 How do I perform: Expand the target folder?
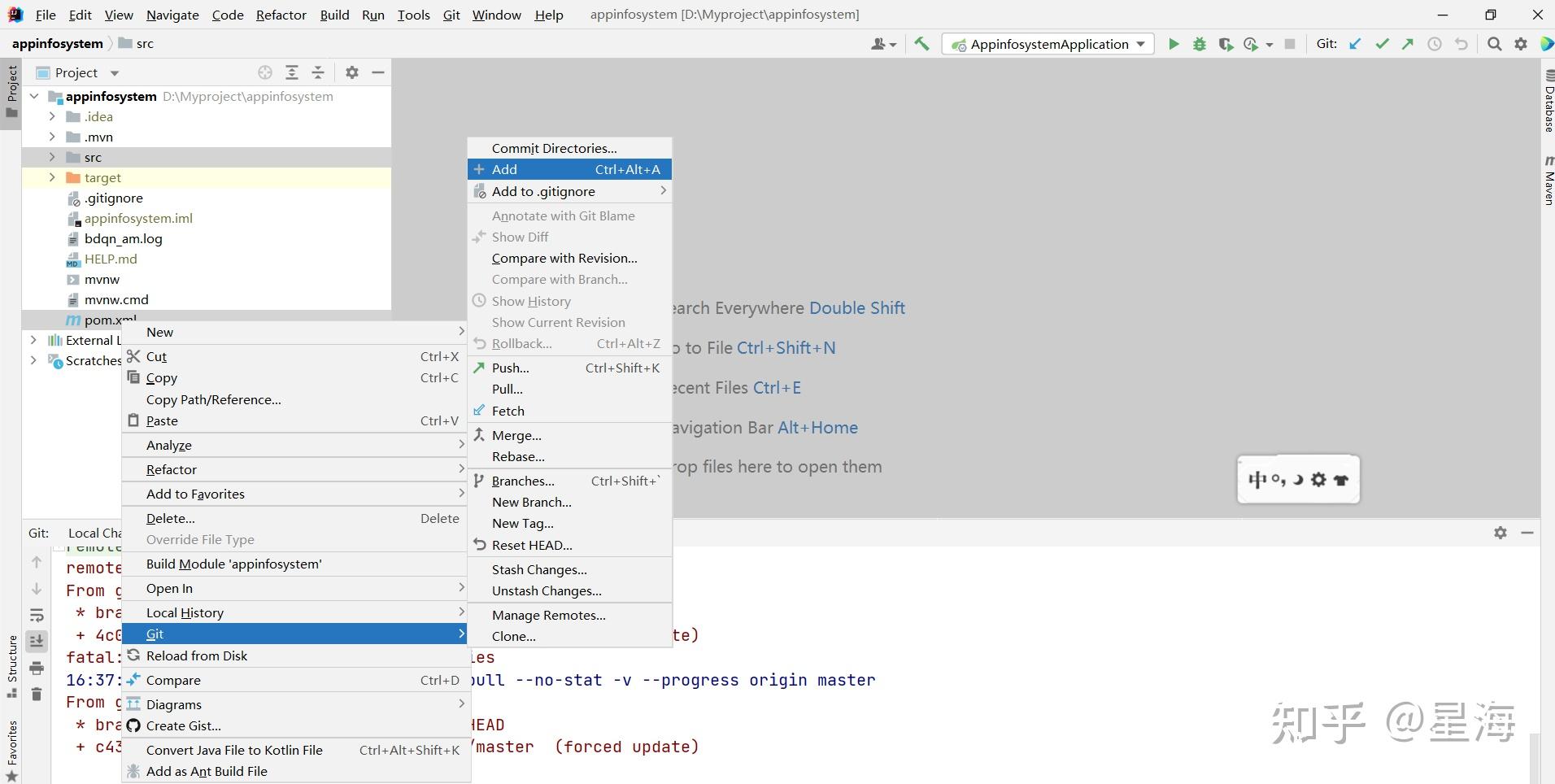tap(52, 177)
